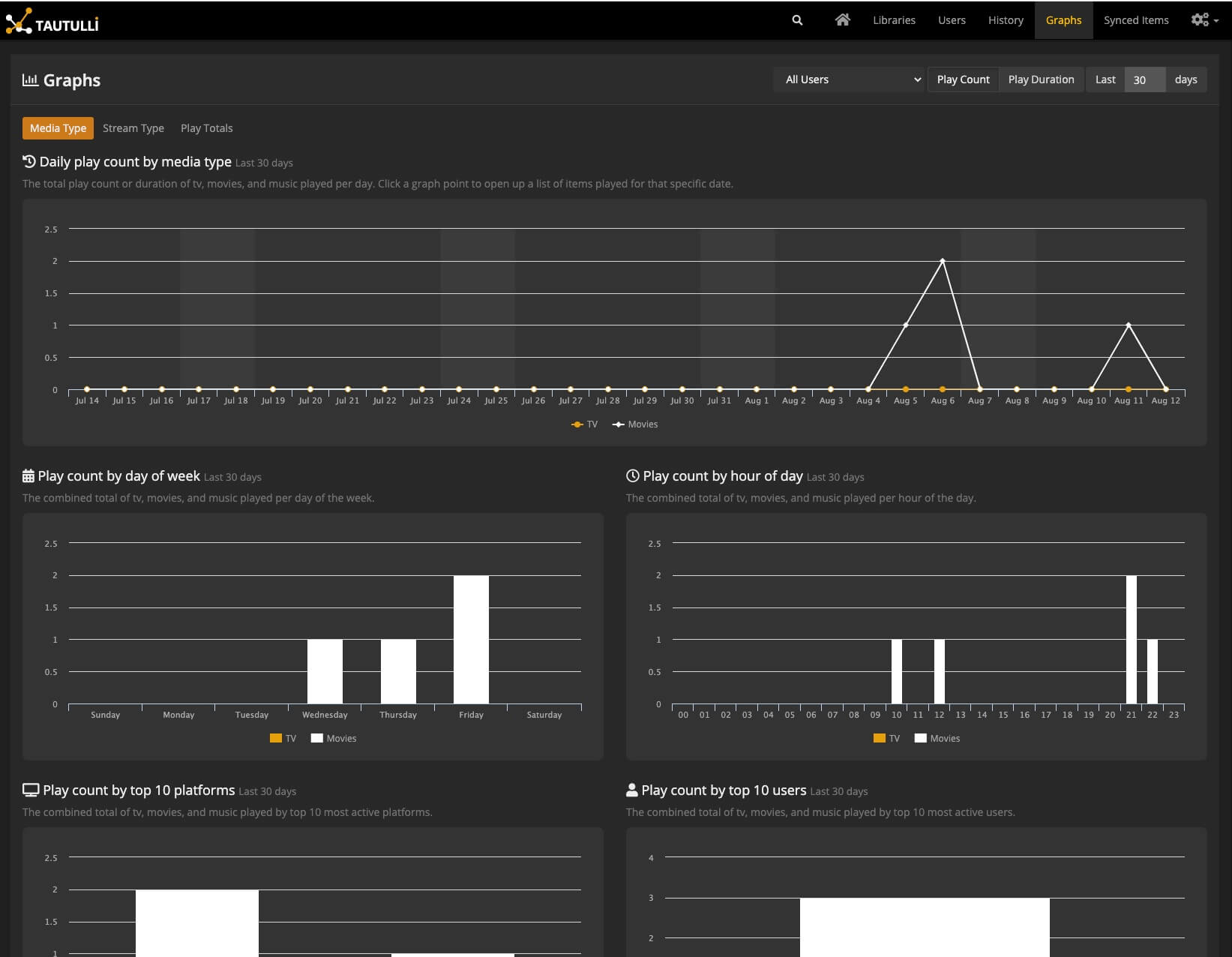Select the Stream Type tab

(x=133, y=128)
